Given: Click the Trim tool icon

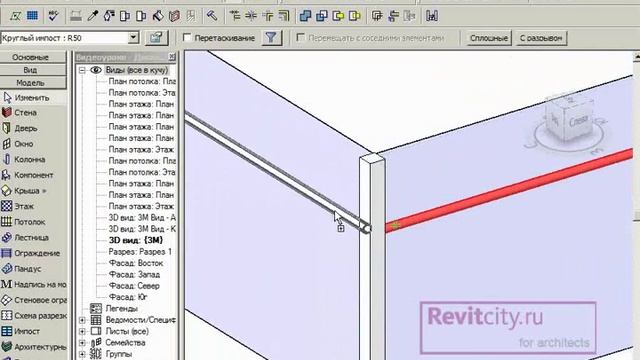Looking at the screenshot, I should click(268, 16).
